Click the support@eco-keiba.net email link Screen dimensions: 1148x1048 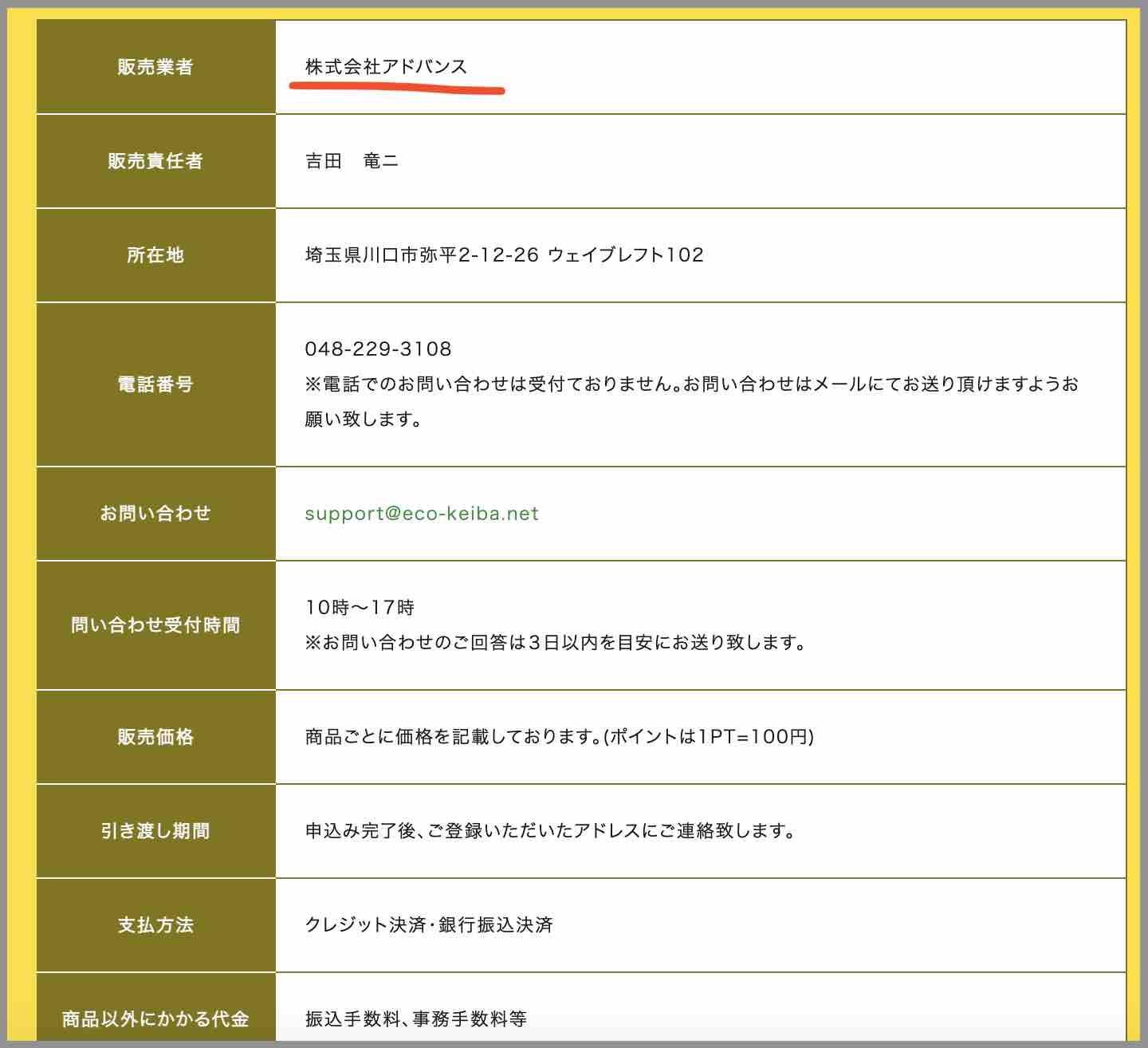(x=422, y=514)
